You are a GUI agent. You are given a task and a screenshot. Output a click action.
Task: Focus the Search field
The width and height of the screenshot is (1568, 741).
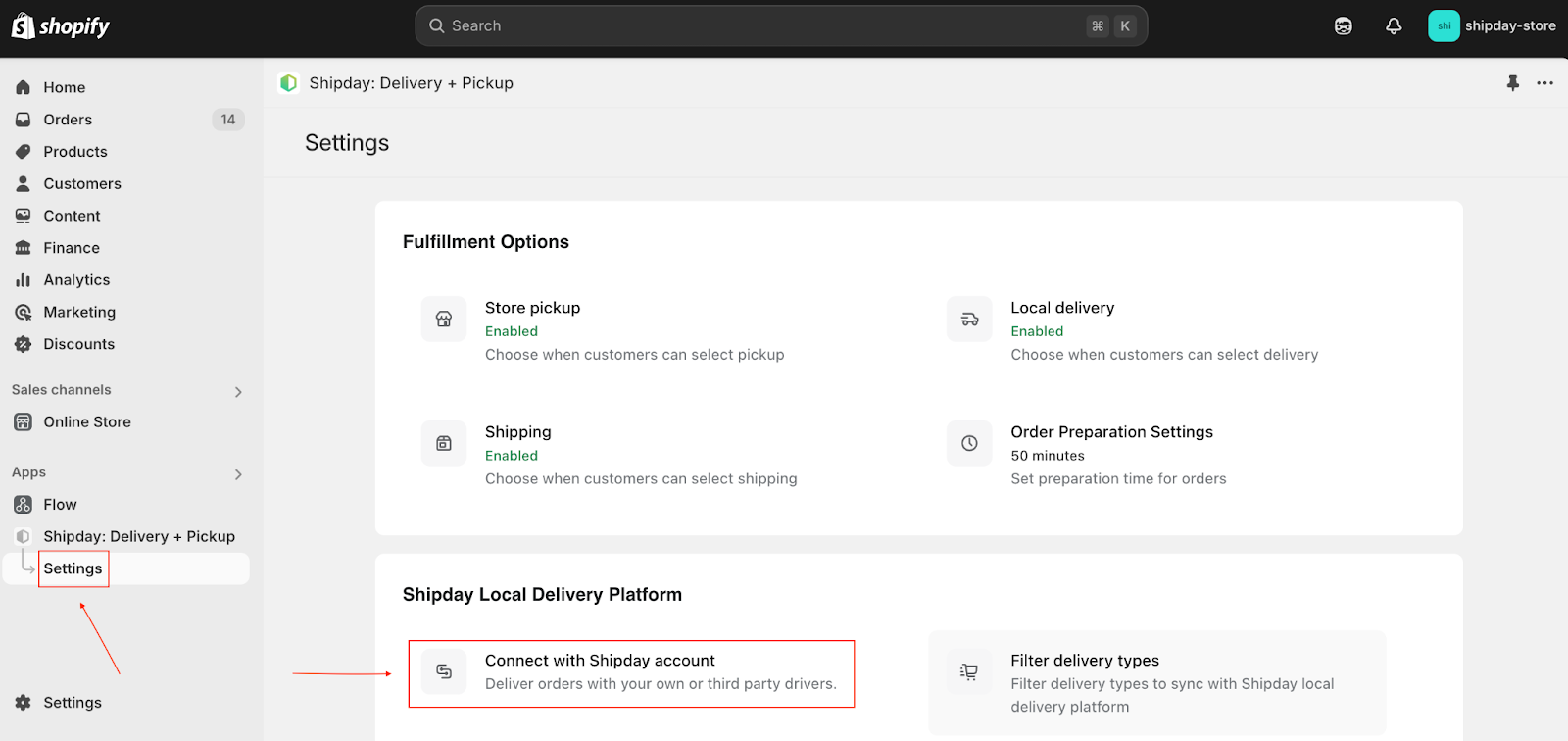coord(781,26)
